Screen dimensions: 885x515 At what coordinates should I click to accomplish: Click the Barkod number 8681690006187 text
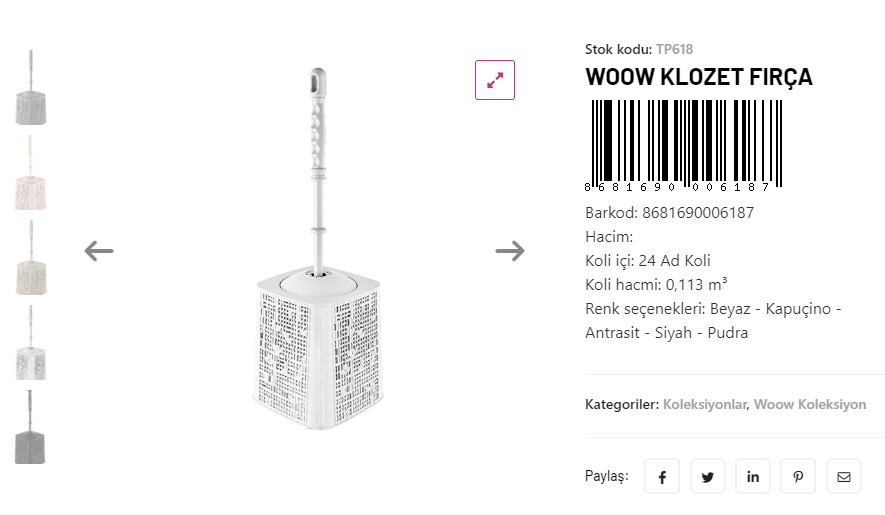(698, 212)
